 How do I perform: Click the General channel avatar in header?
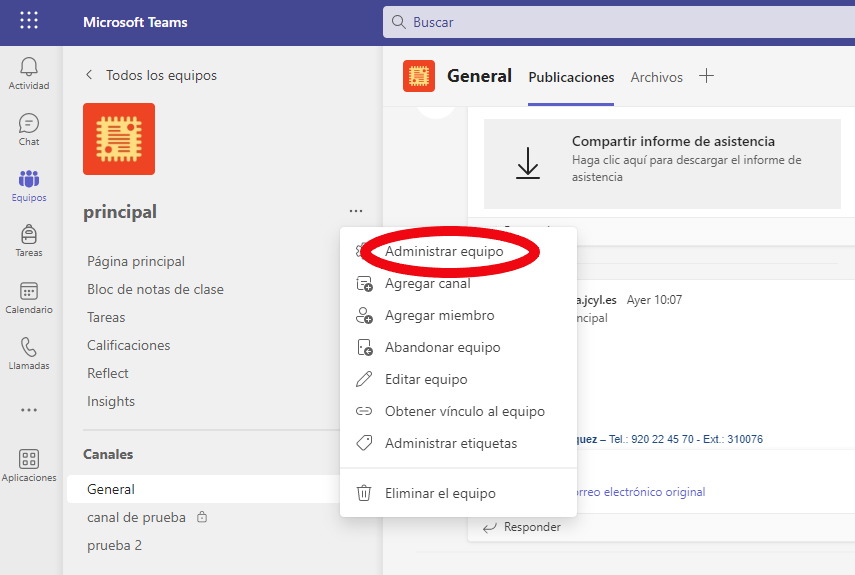tap(419, 76)
